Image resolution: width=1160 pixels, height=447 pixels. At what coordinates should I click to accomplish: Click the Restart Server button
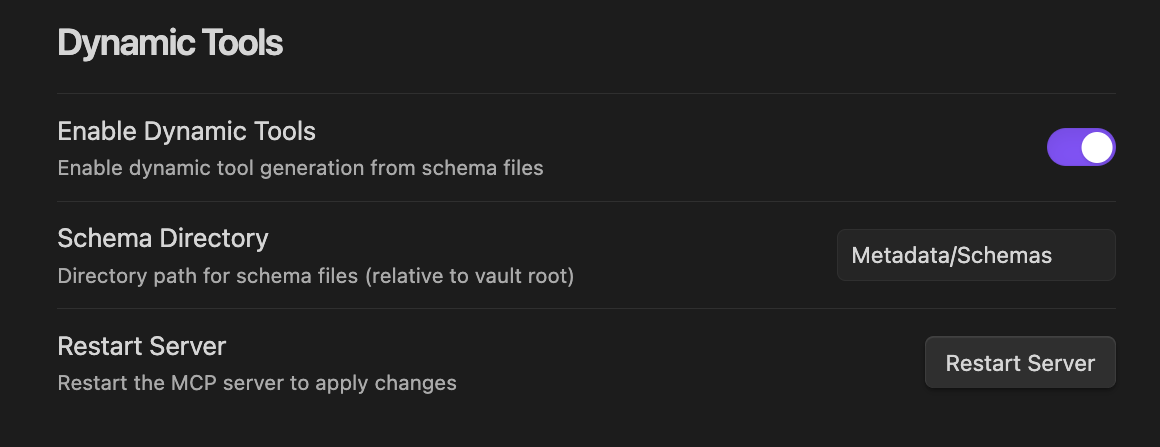pyautogui.click(x=1020, y=363)
